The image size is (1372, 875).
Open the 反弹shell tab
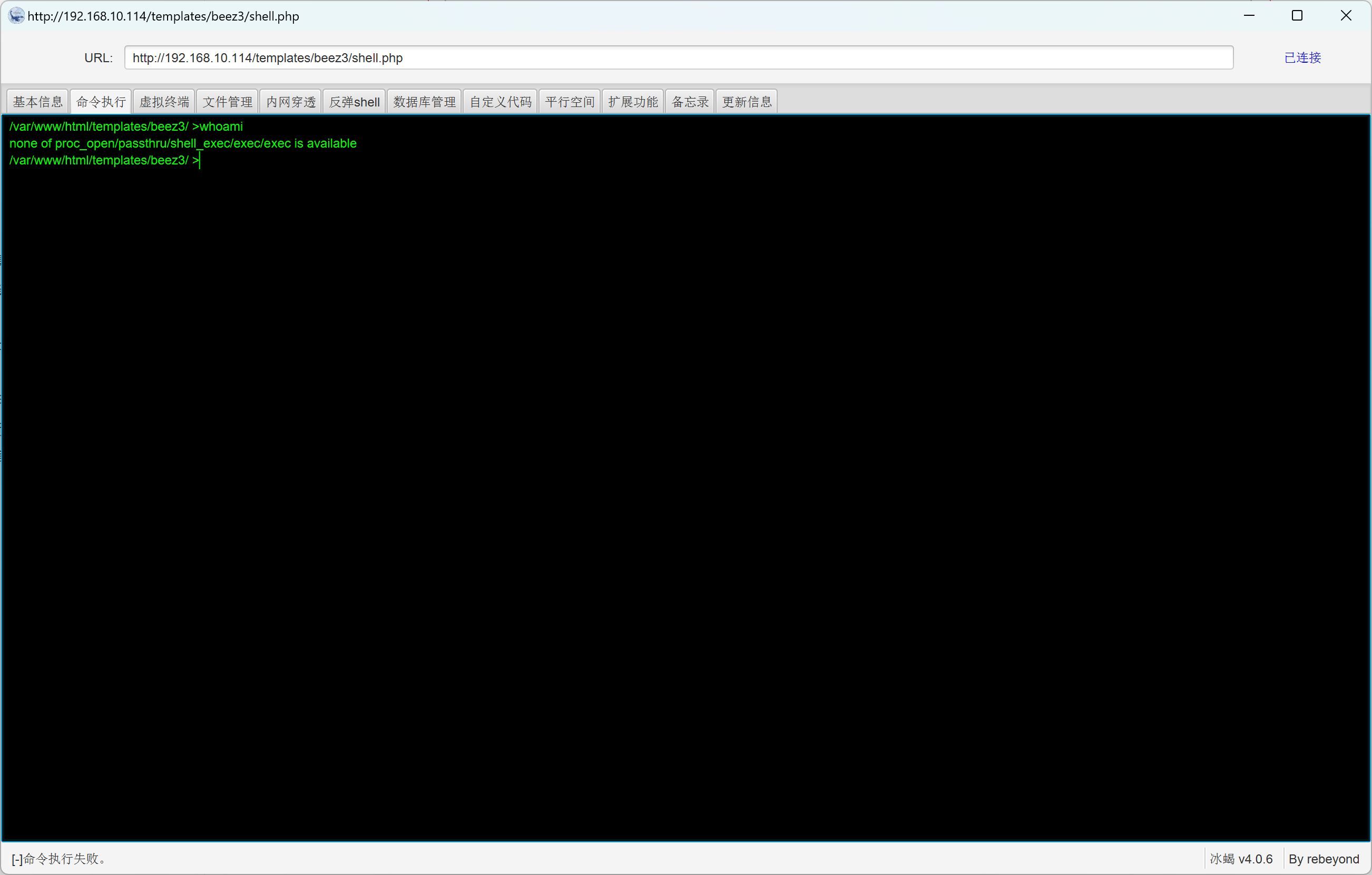(x=355, y=101)
